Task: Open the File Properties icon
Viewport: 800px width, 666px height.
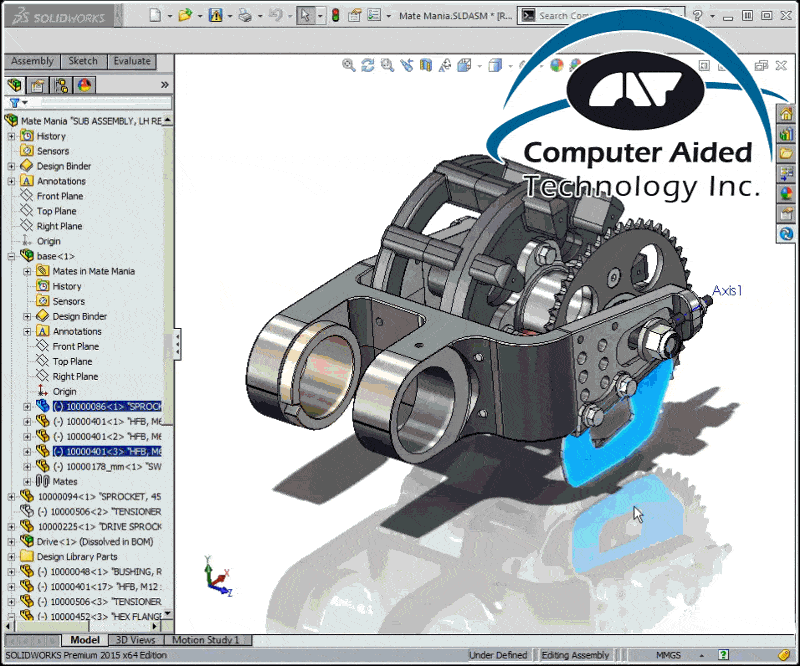Action: (354, 15)
